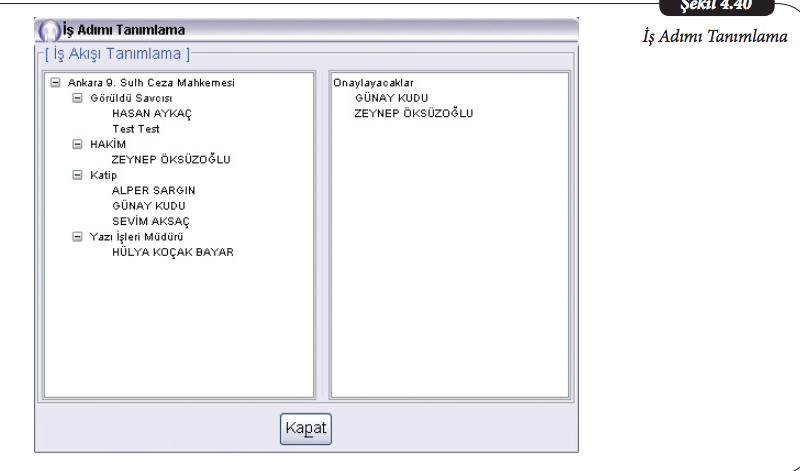
Task: Select ZEYNEP ÖKSÜZOĞLU under HAKİM
Action: tap(171, 160)
